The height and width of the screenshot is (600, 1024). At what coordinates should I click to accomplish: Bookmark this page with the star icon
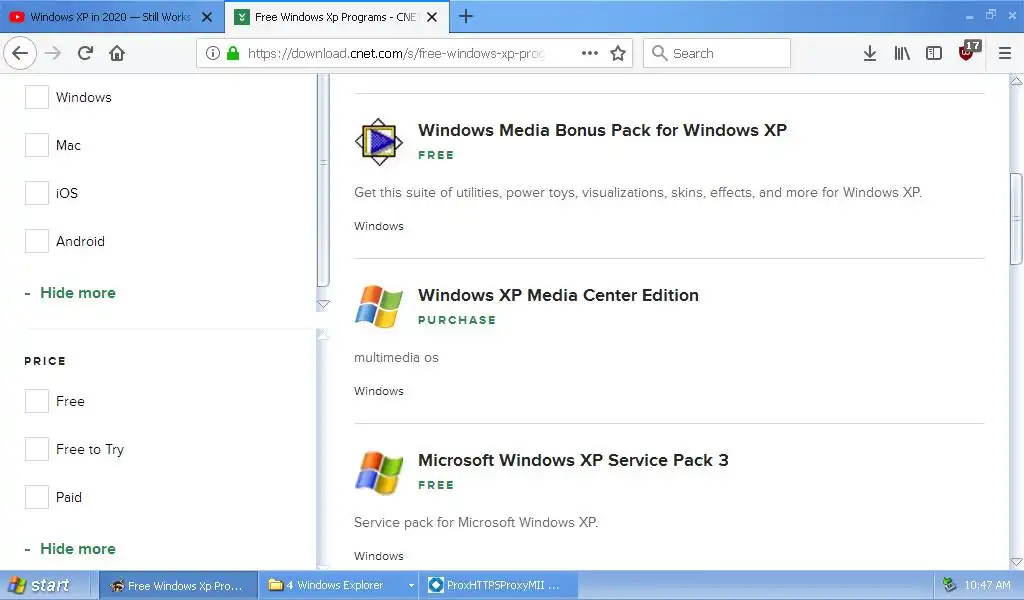coord(618,53)
